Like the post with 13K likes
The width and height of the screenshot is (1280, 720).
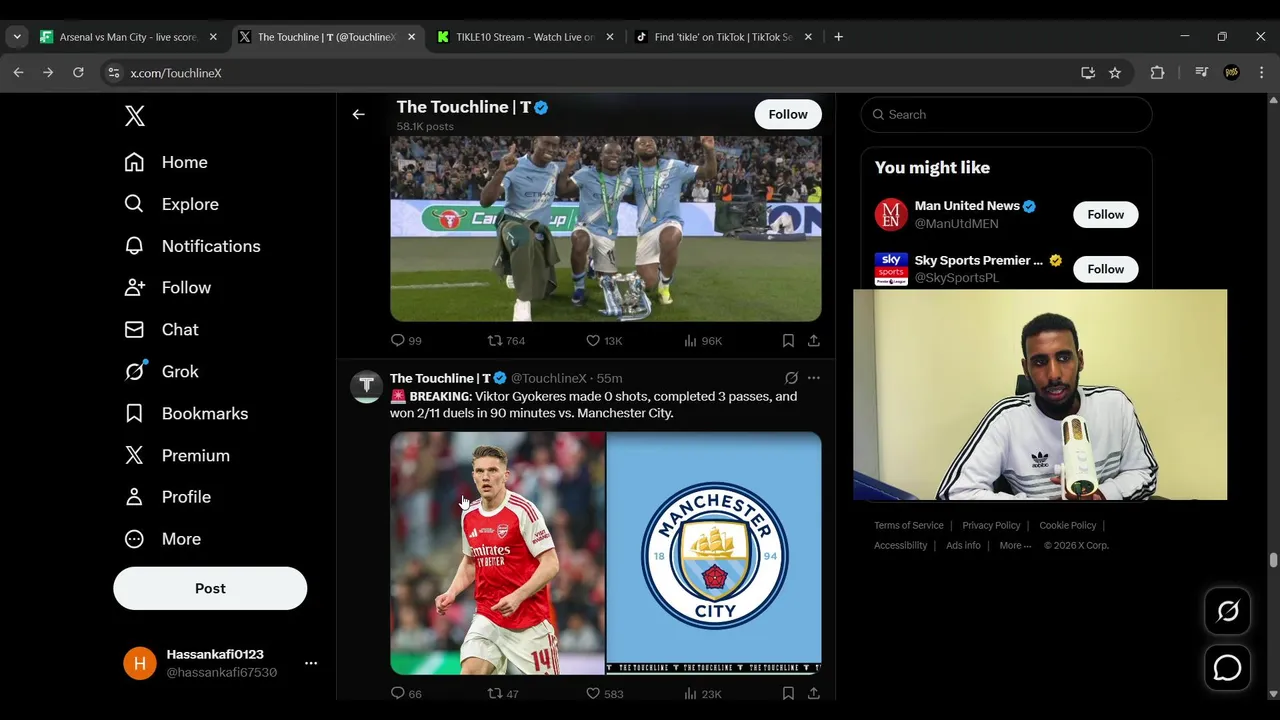pyautogui.click(x=604, y=340)
